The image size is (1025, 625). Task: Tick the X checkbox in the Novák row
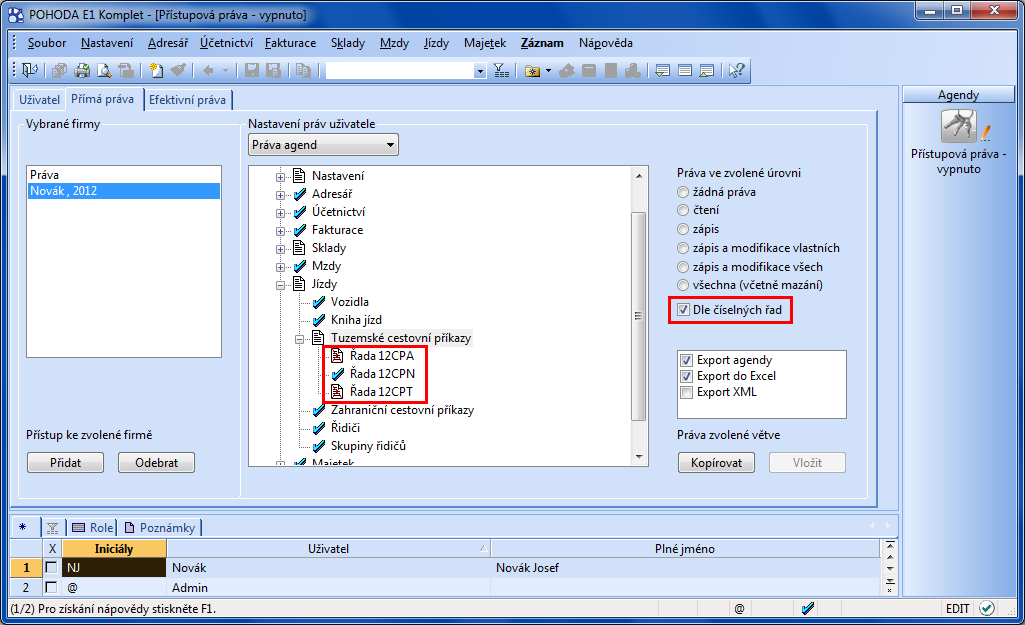[52, 567]
